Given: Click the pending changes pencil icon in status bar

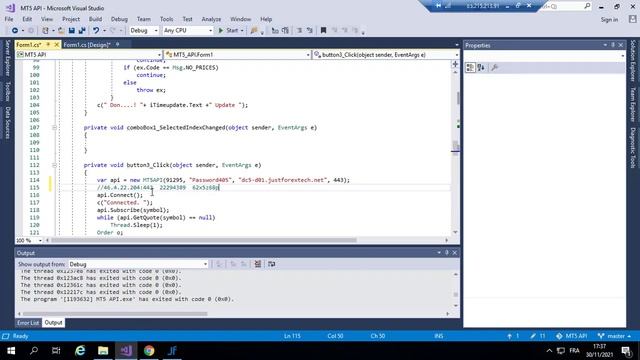Looking at the screenshot, I should point(533,336).
